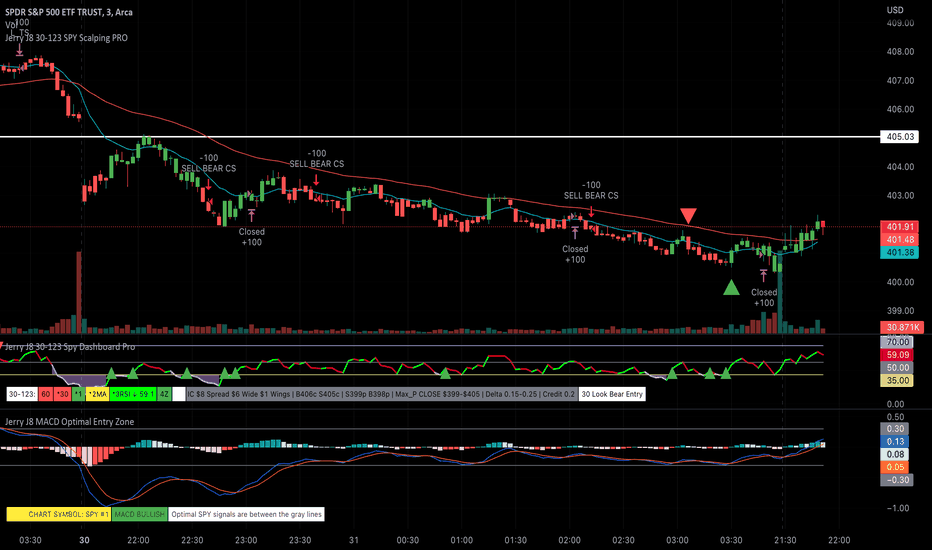Image resolution: width=932 pixels, height=550 pixels.
Task: Click the red arrow under first SELL BEAR CS
Action: pyautogui.click(x=209, y=183)
